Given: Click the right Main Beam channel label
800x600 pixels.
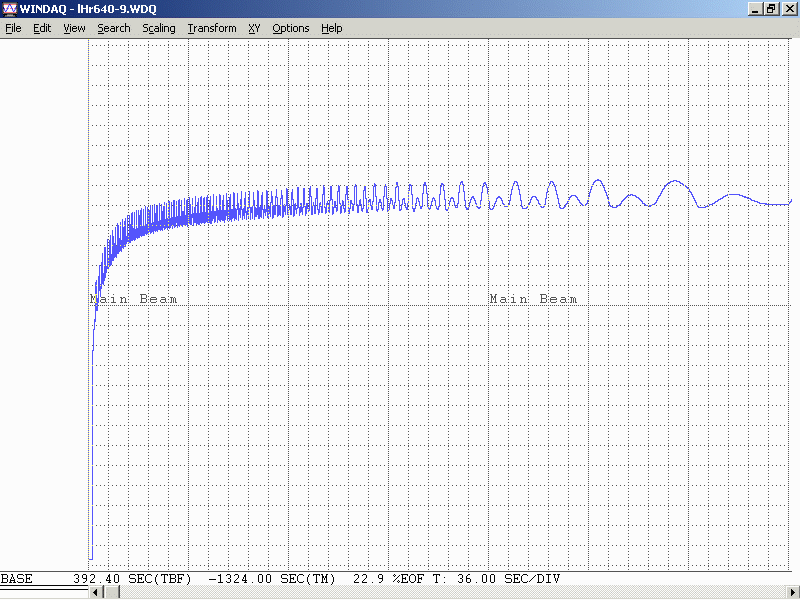Looking at the screenshot, I should 533,299.
